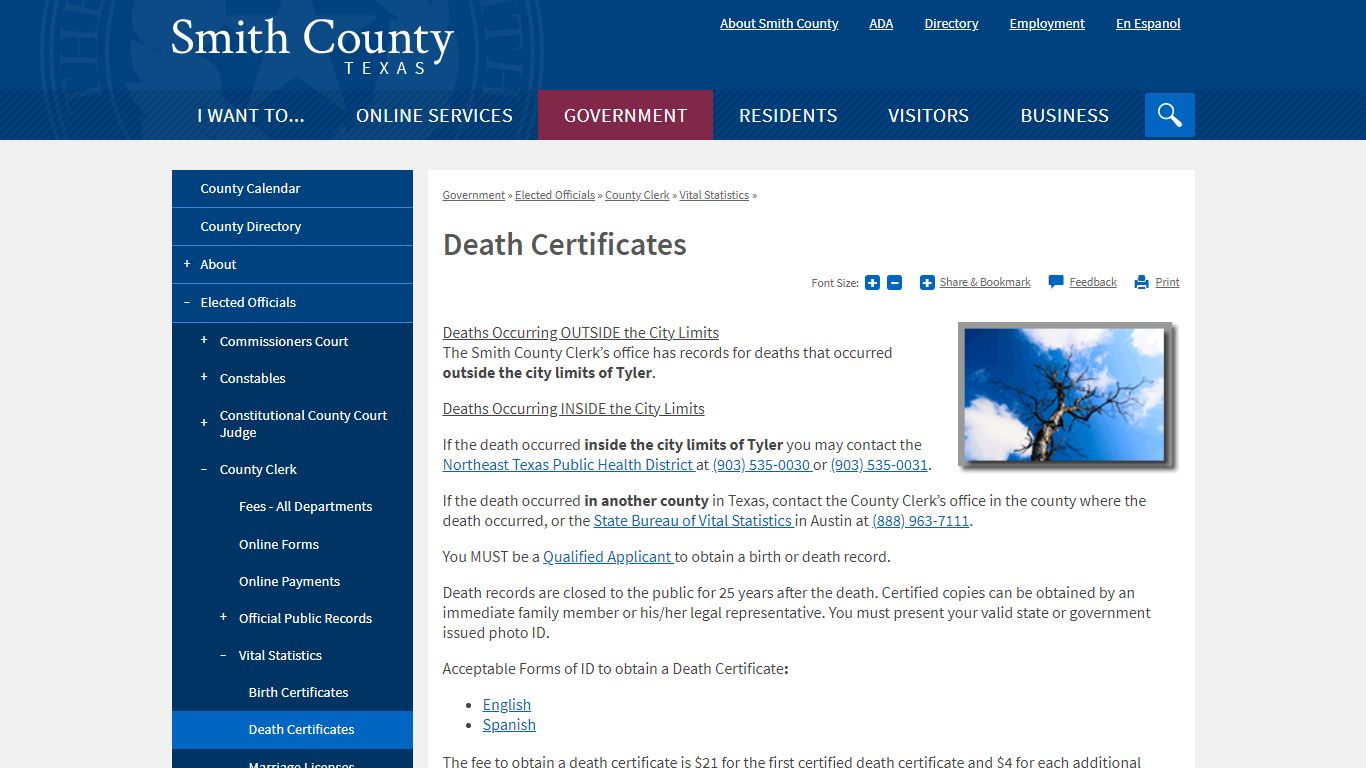Image resolution: width=1366 pixels, height=768 pixels.
Task: Open Constables sidebar item
Action: pos(252,378)
